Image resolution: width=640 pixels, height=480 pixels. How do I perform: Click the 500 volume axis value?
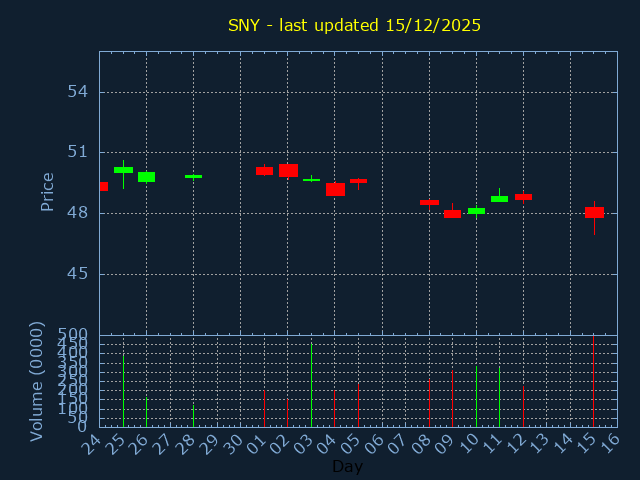point(72,335)
